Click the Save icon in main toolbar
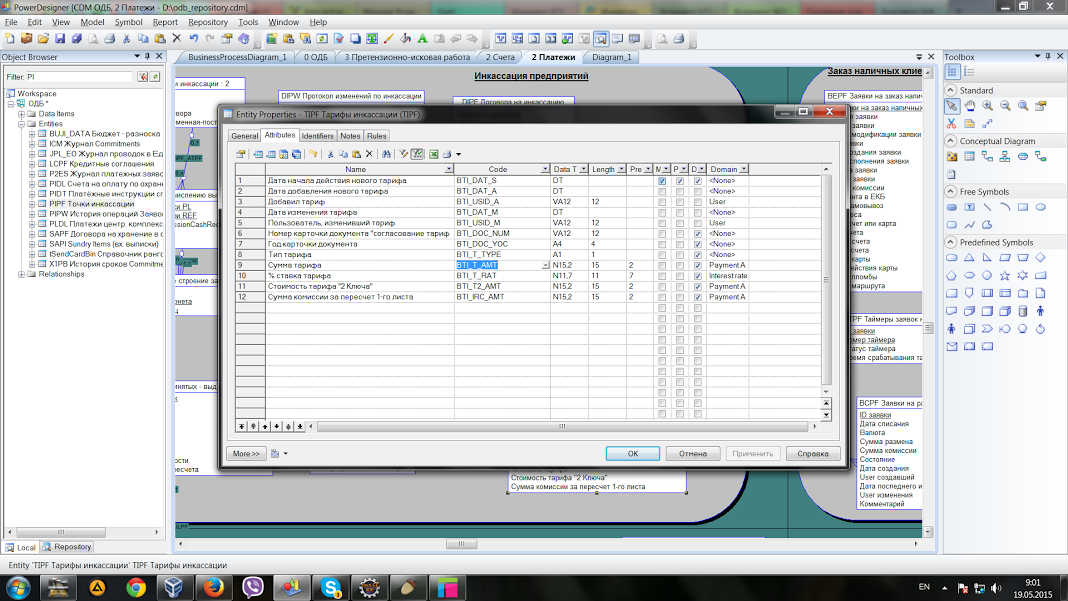 (60, 39)
